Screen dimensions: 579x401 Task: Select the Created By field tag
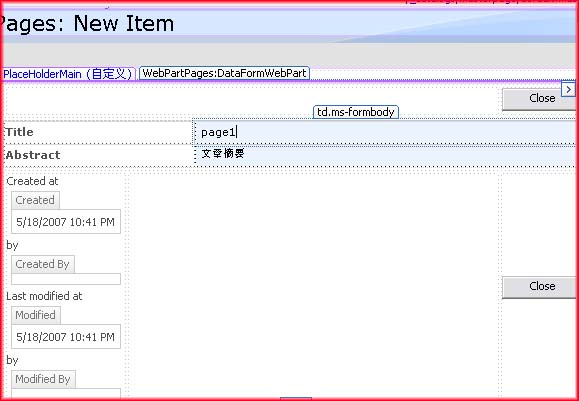[42, 264]
